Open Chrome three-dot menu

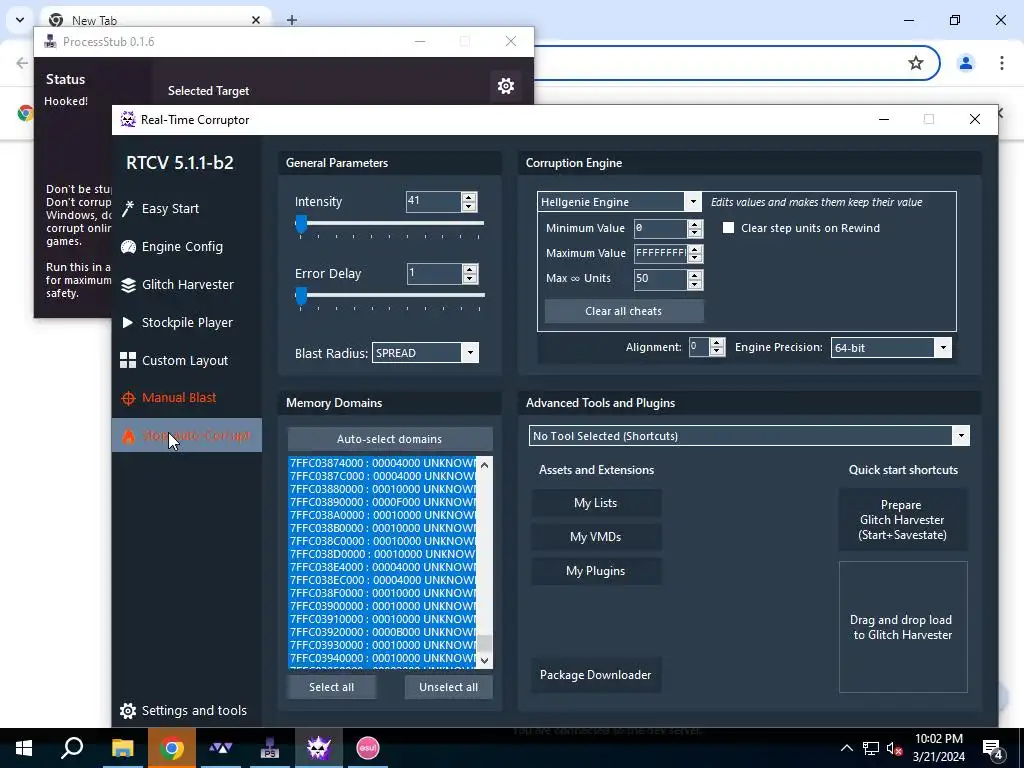click(1001, 63)
